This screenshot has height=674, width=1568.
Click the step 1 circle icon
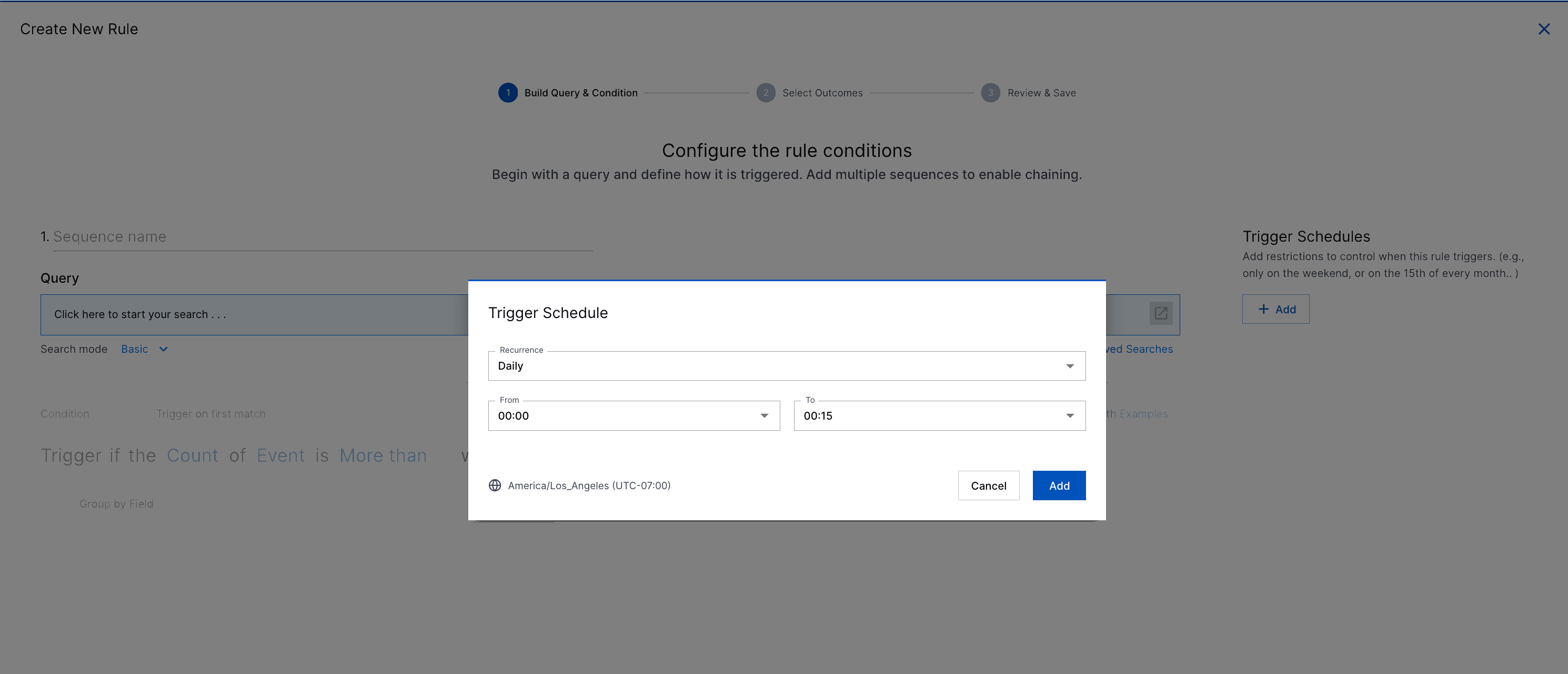(508, 93)
